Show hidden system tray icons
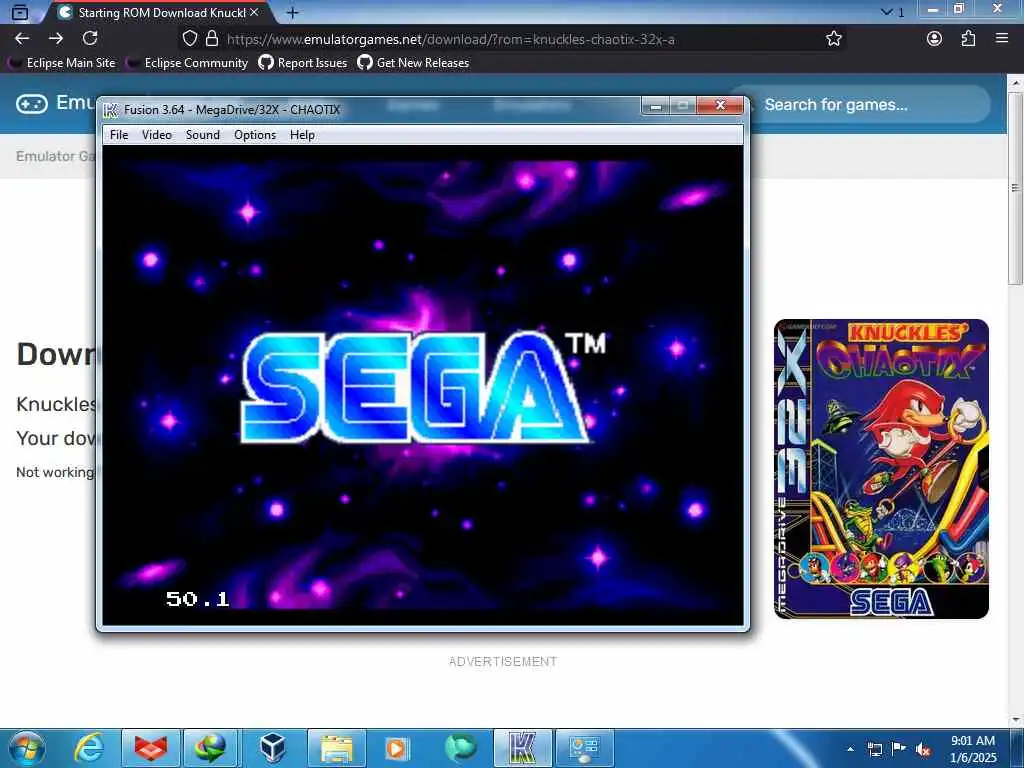This screenshot has width=1024, height=768. [850, 749]
